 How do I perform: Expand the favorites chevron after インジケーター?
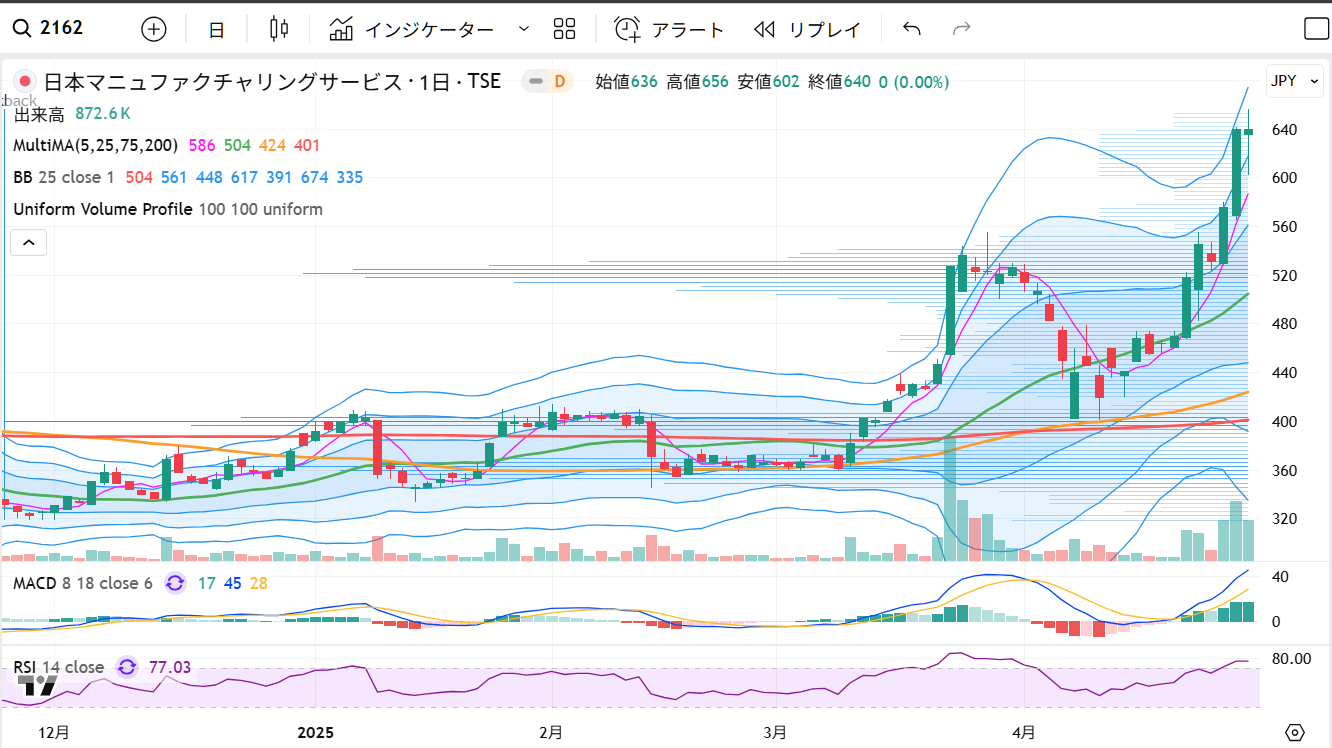click(x=524, y=29)
